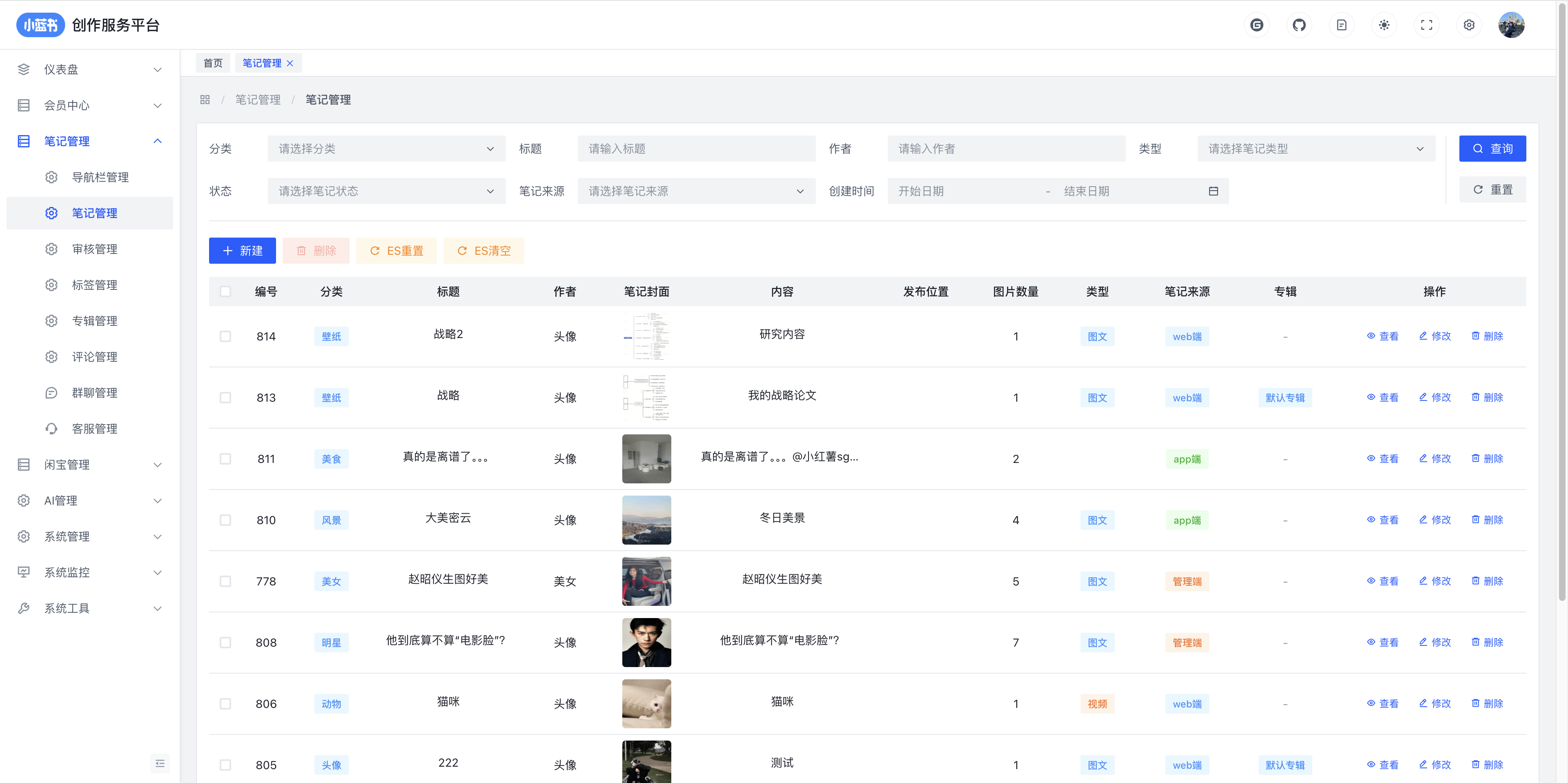
Task: Open 审核管理 in the sidebar
Action: (x=94, y=249)
